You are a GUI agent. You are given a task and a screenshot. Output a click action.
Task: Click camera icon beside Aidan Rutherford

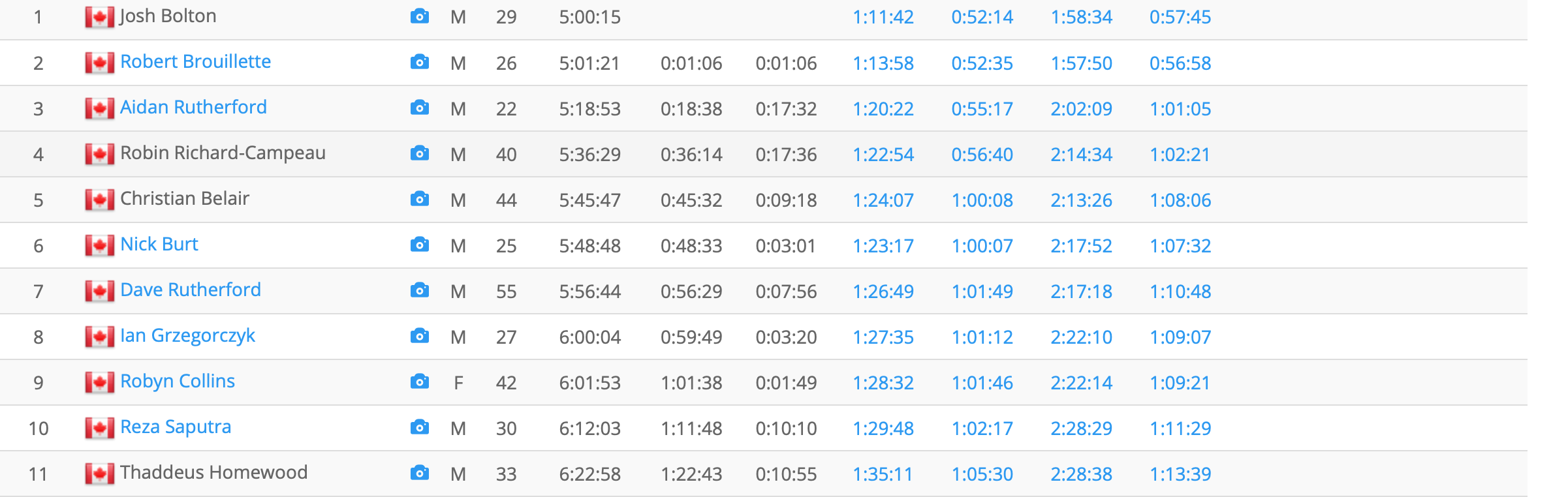pyautogui.click(x=420, y=108)
